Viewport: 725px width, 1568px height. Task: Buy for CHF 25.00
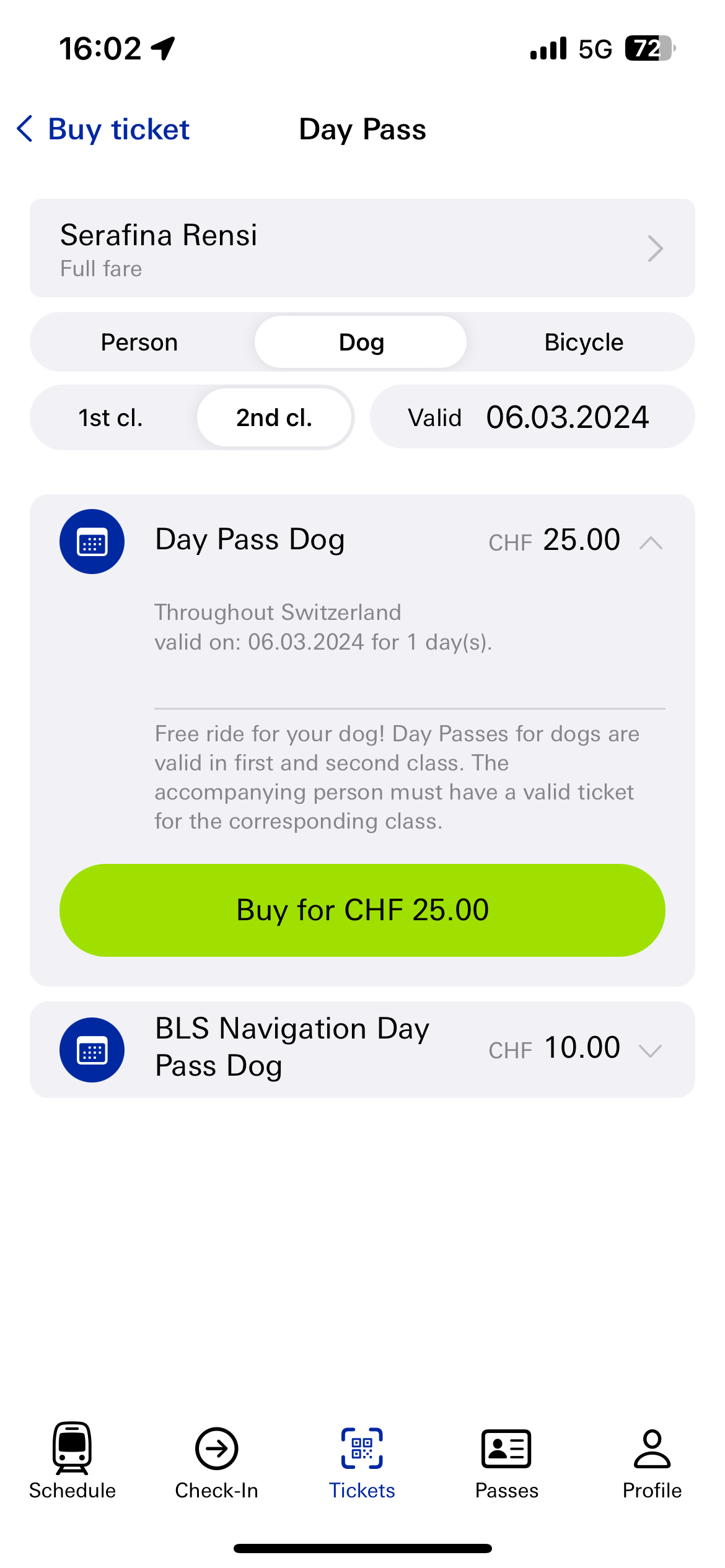362,910
